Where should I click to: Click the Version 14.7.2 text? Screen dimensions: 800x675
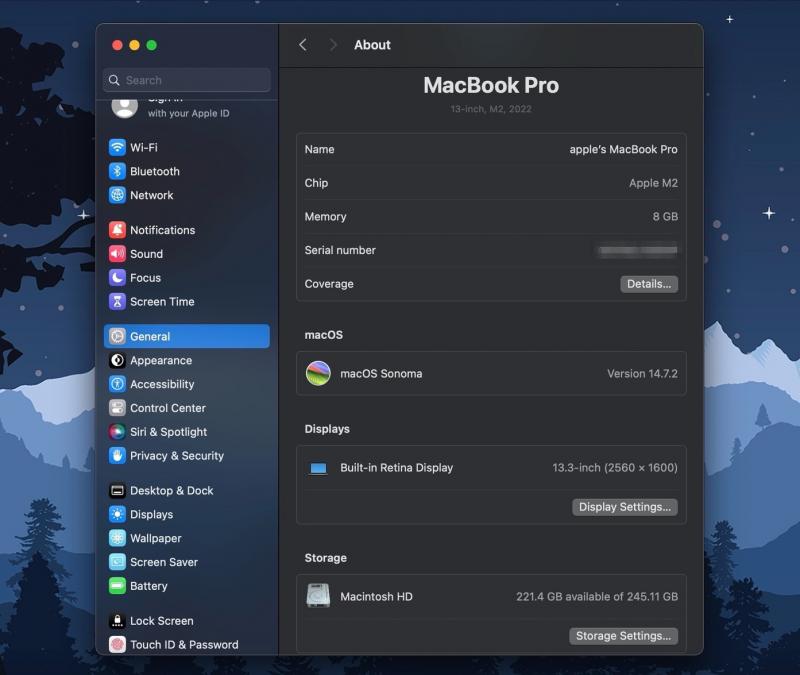click(x=642, y=373)
